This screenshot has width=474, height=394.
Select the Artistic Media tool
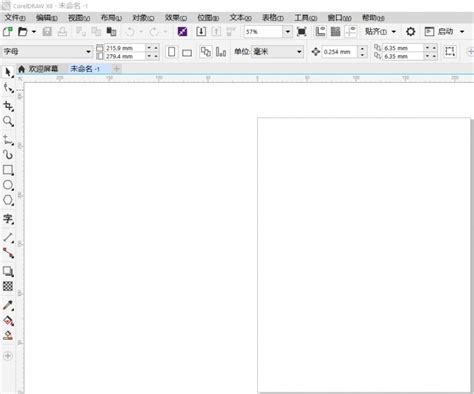pyautogui.click(x=8, y=155)
